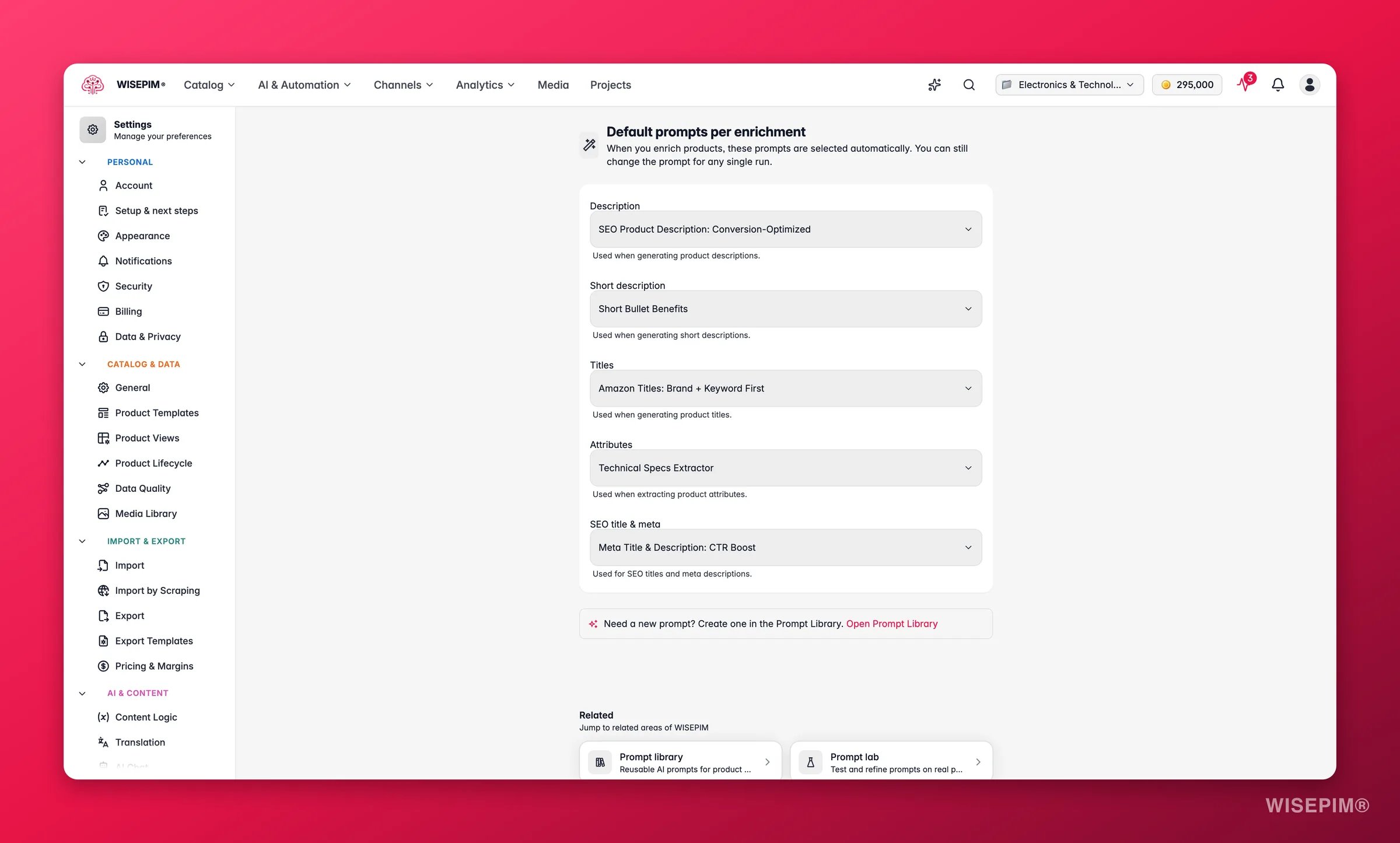Open the Analytics menu

coord(485,85)
